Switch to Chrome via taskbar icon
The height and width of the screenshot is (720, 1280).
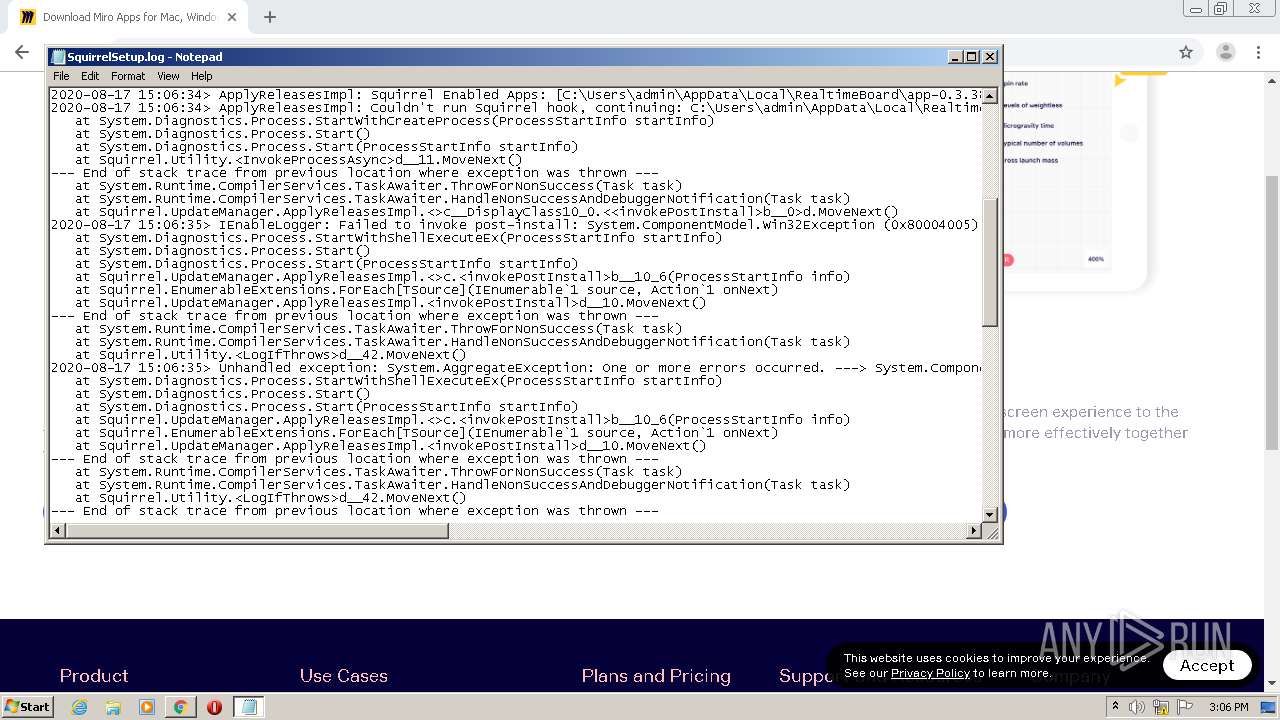tap(180, 707)
